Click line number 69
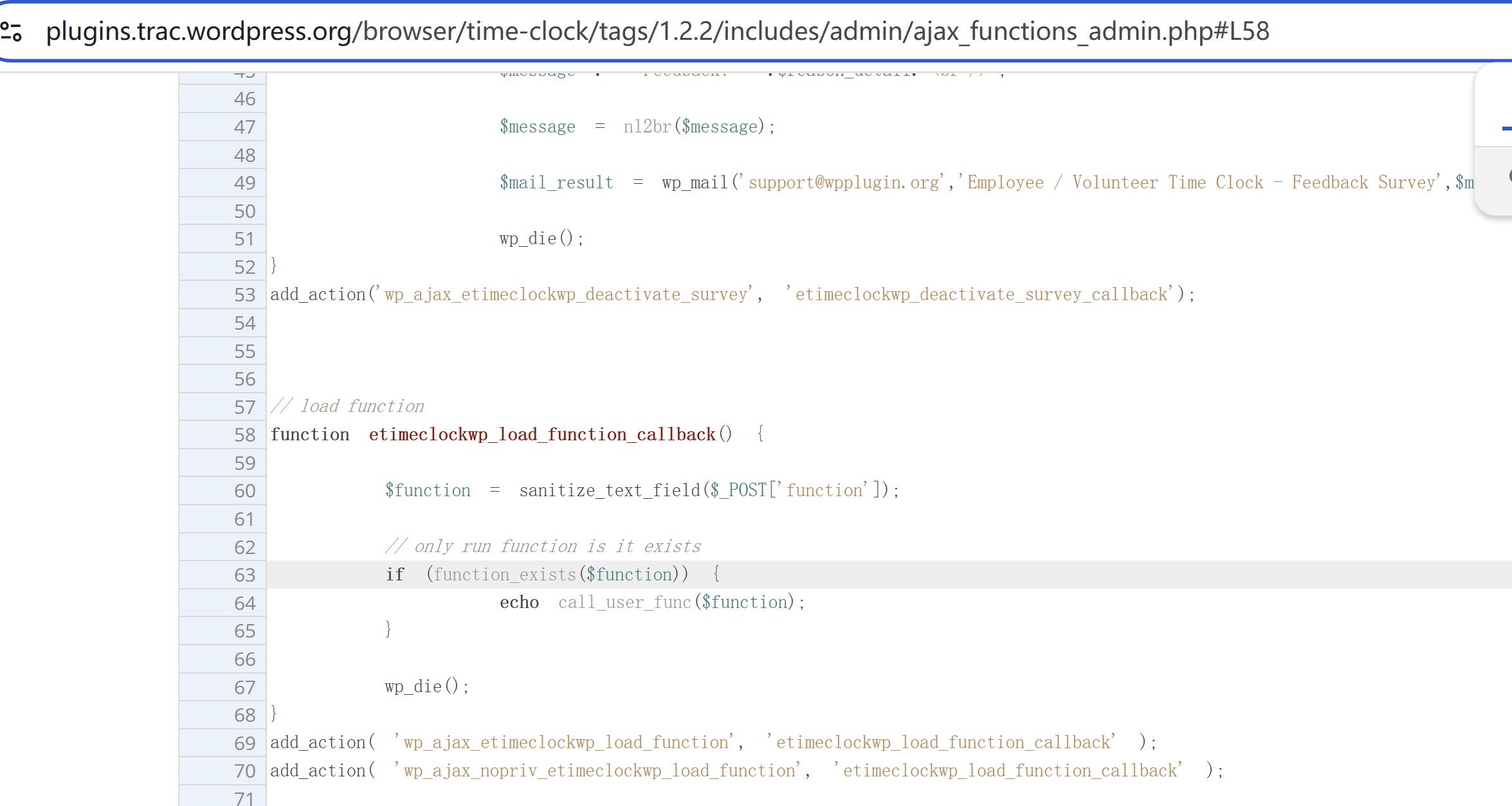Image resolution: width=1512 pixels, height=806 pixels. coord(244,744)
